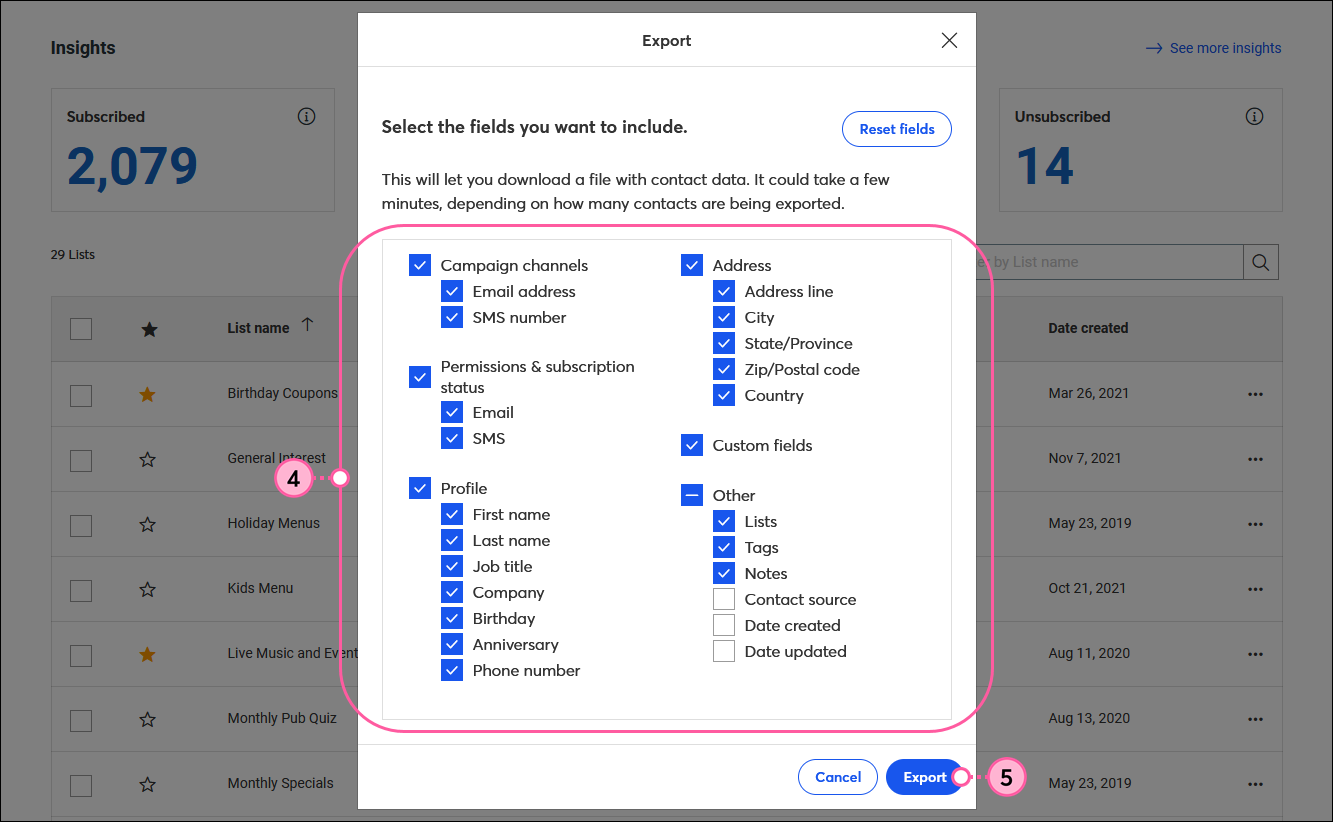Click the List name sort arrow
The width and height of the screenshot is (1333, 822).
click(x=307, y=325)
